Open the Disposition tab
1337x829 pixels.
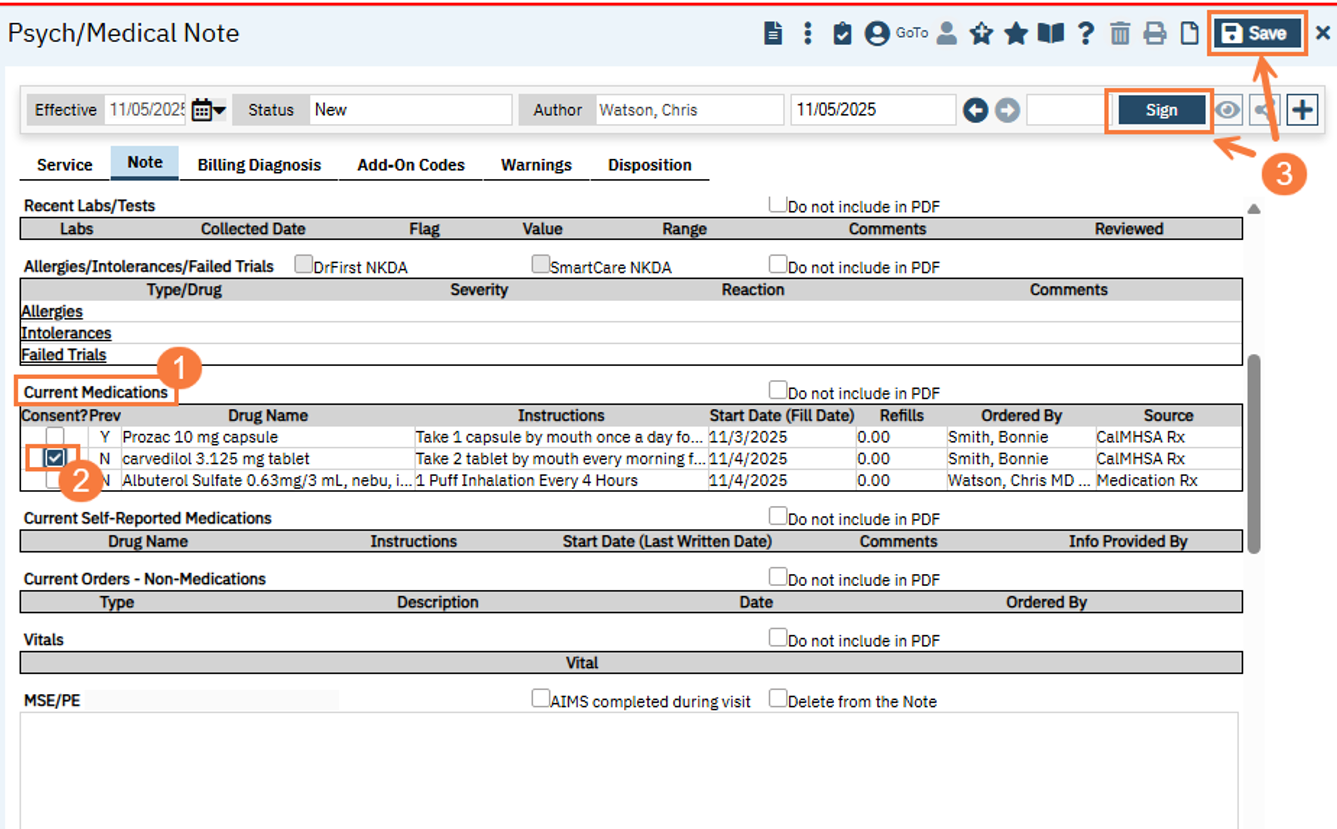pos(649,165)
